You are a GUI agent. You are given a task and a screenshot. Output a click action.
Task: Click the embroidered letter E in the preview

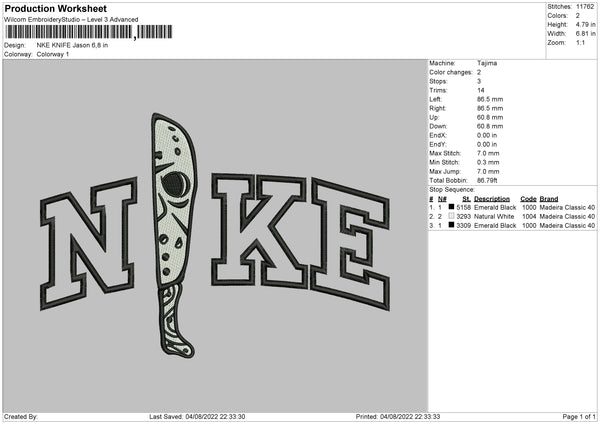351,243
